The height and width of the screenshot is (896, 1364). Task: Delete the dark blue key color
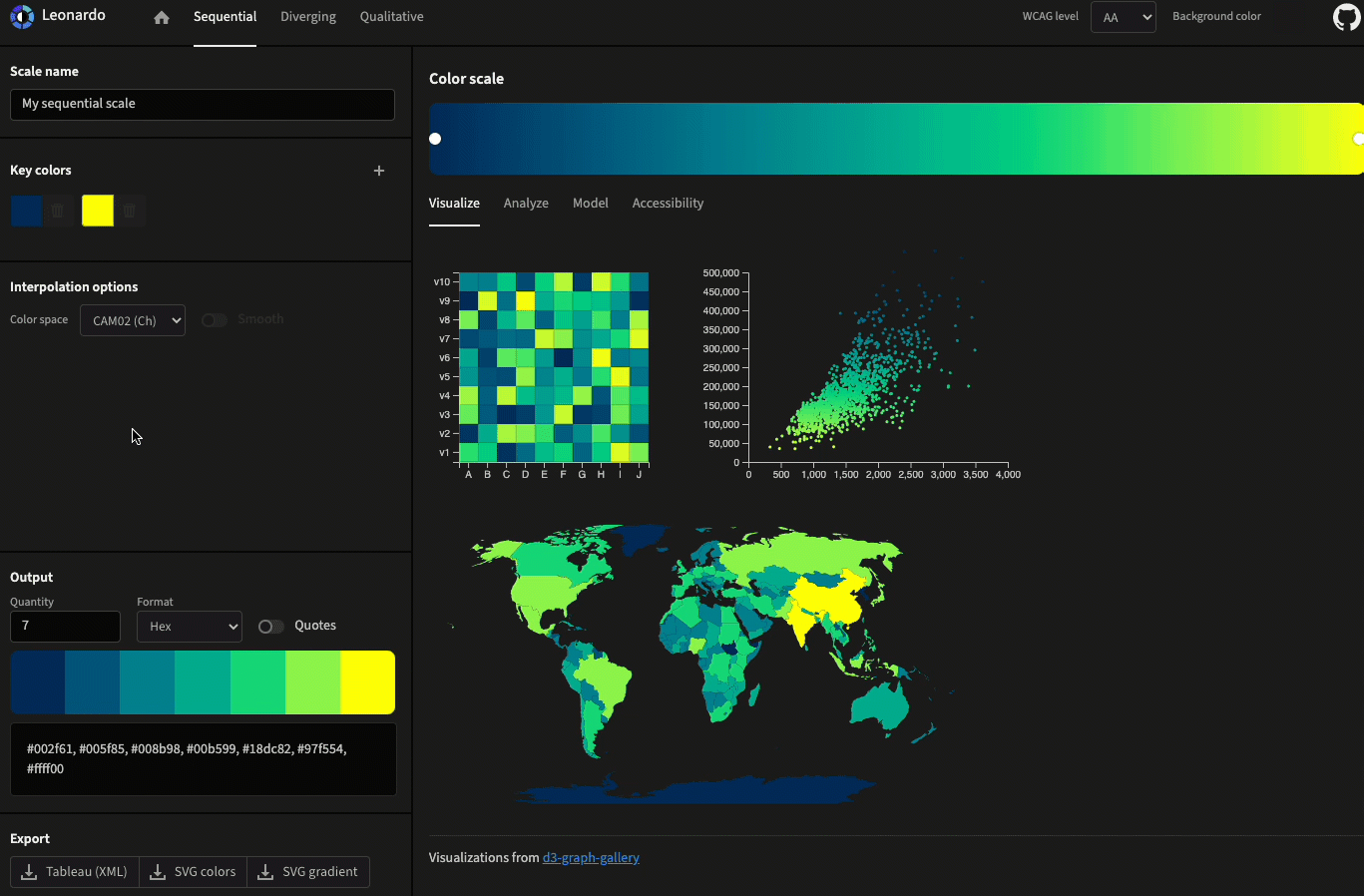(x=58, y=211)
